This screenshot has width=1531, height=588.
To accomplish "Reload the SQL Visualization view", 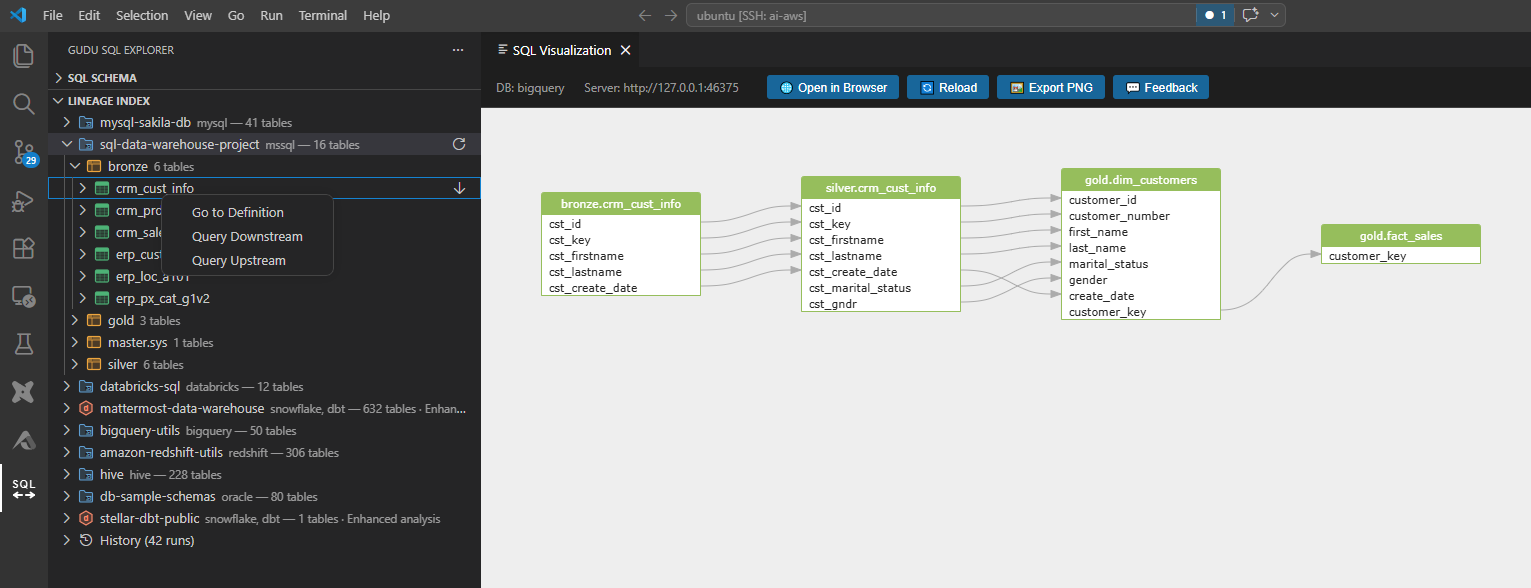I will (947, 87).
